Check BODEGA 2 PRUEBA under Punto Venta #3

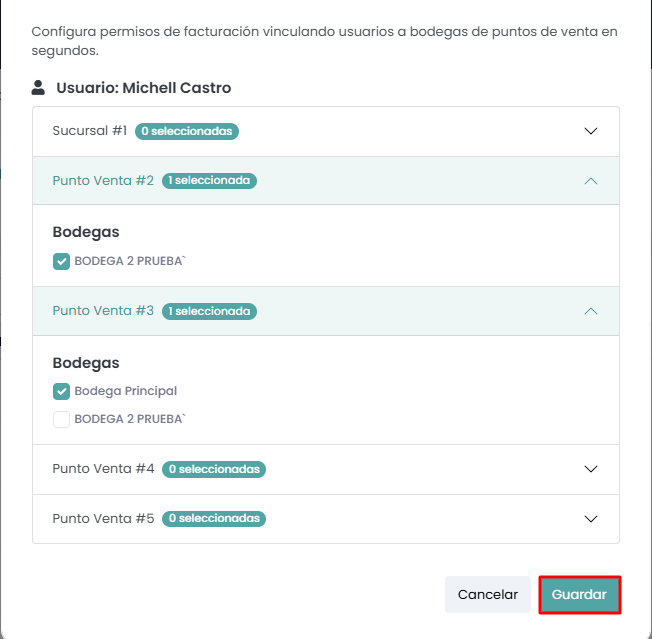coord(61,419)
